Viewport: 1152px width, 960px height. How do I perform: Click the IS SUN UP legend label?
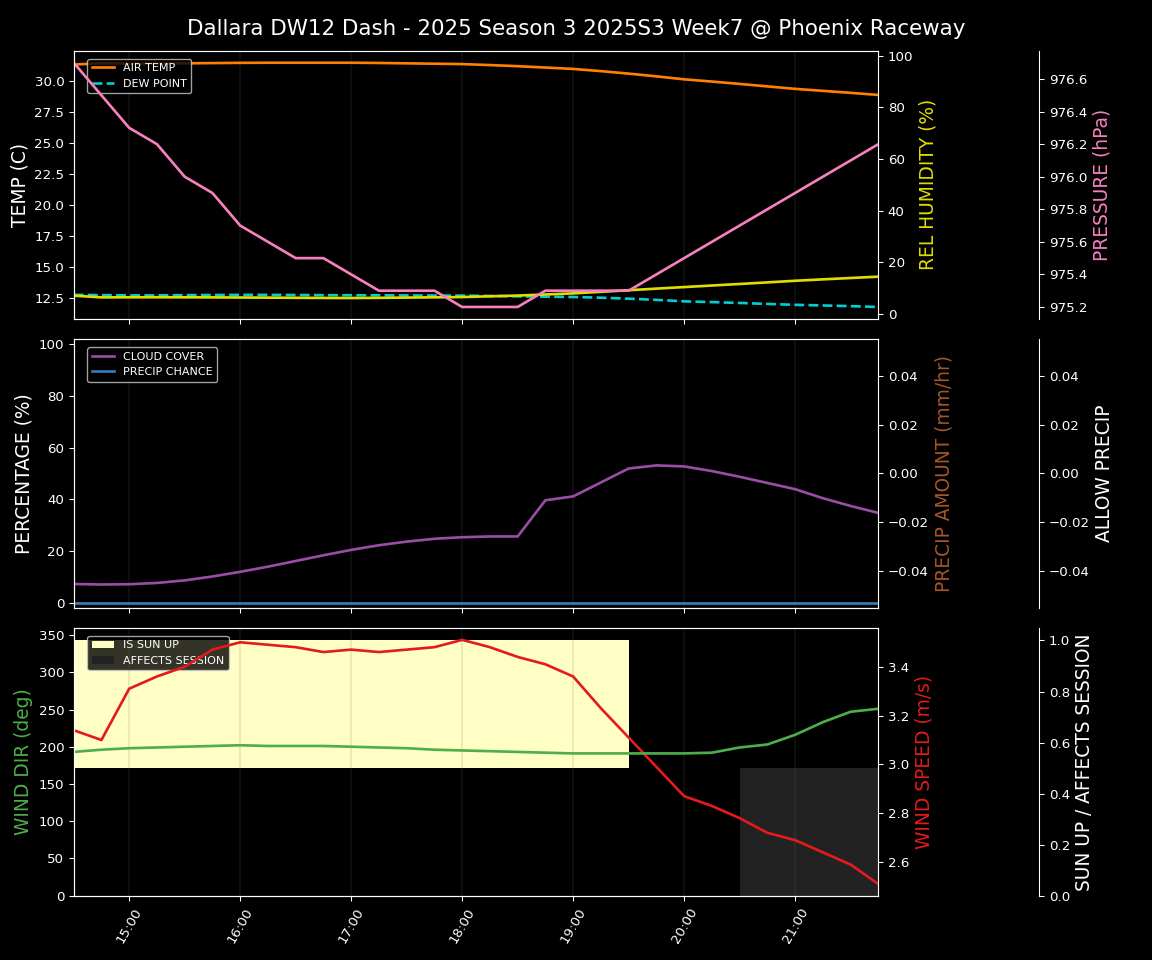151,644
